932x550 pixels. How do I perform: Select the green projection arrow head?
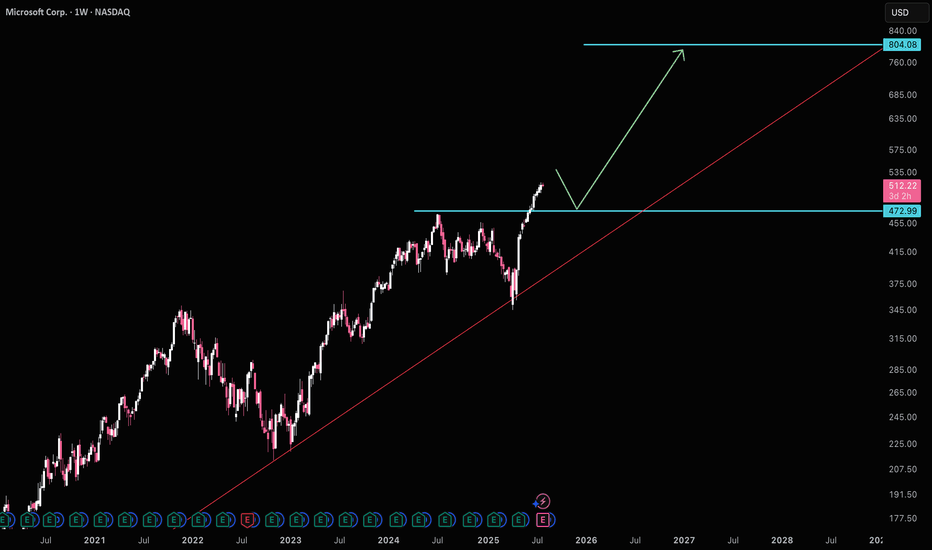pos(682,51)
